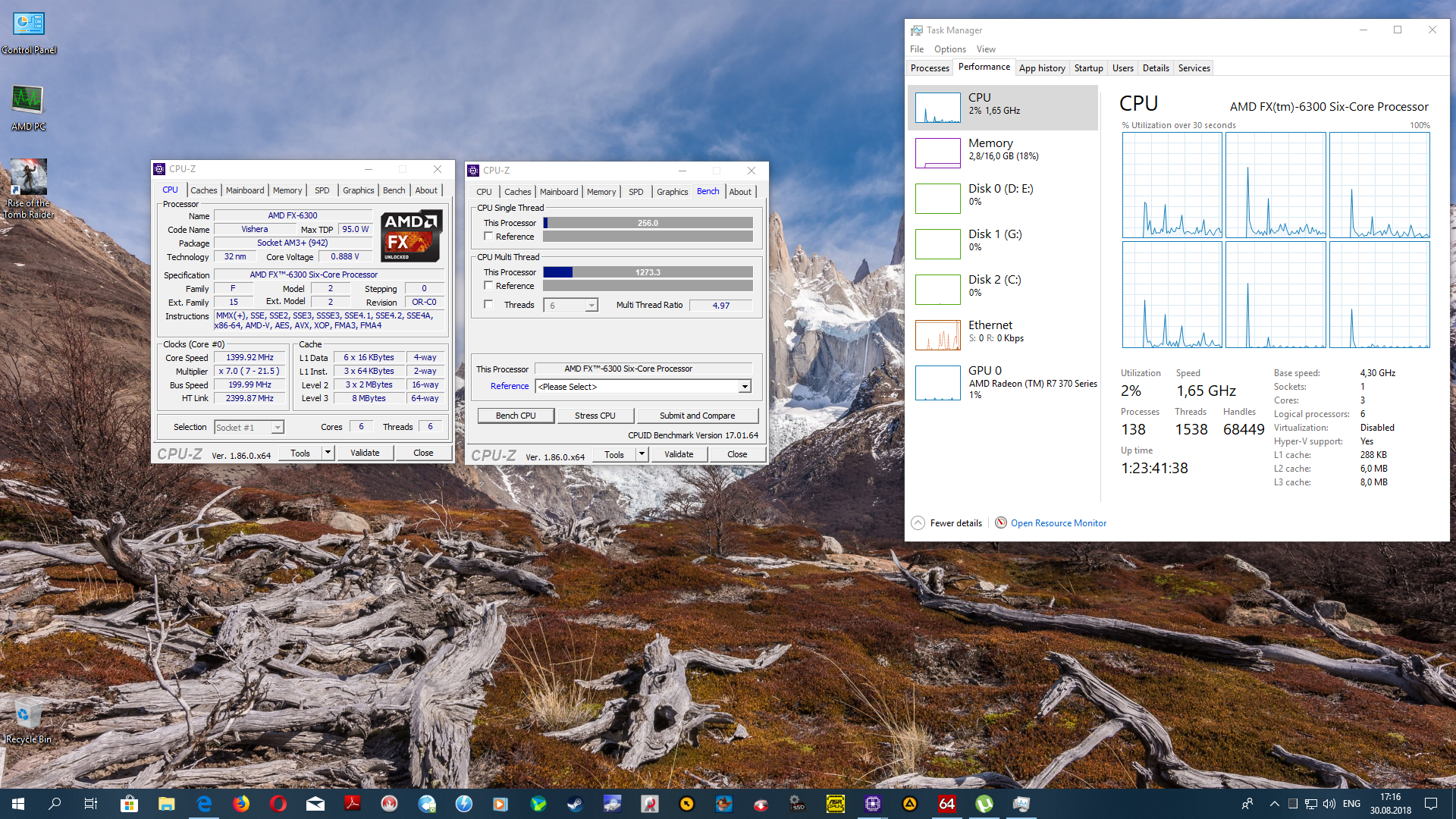1456x819 pixels.
Task: Open the purple CPU-Z taskbar icon
Action: coord(873,804)
